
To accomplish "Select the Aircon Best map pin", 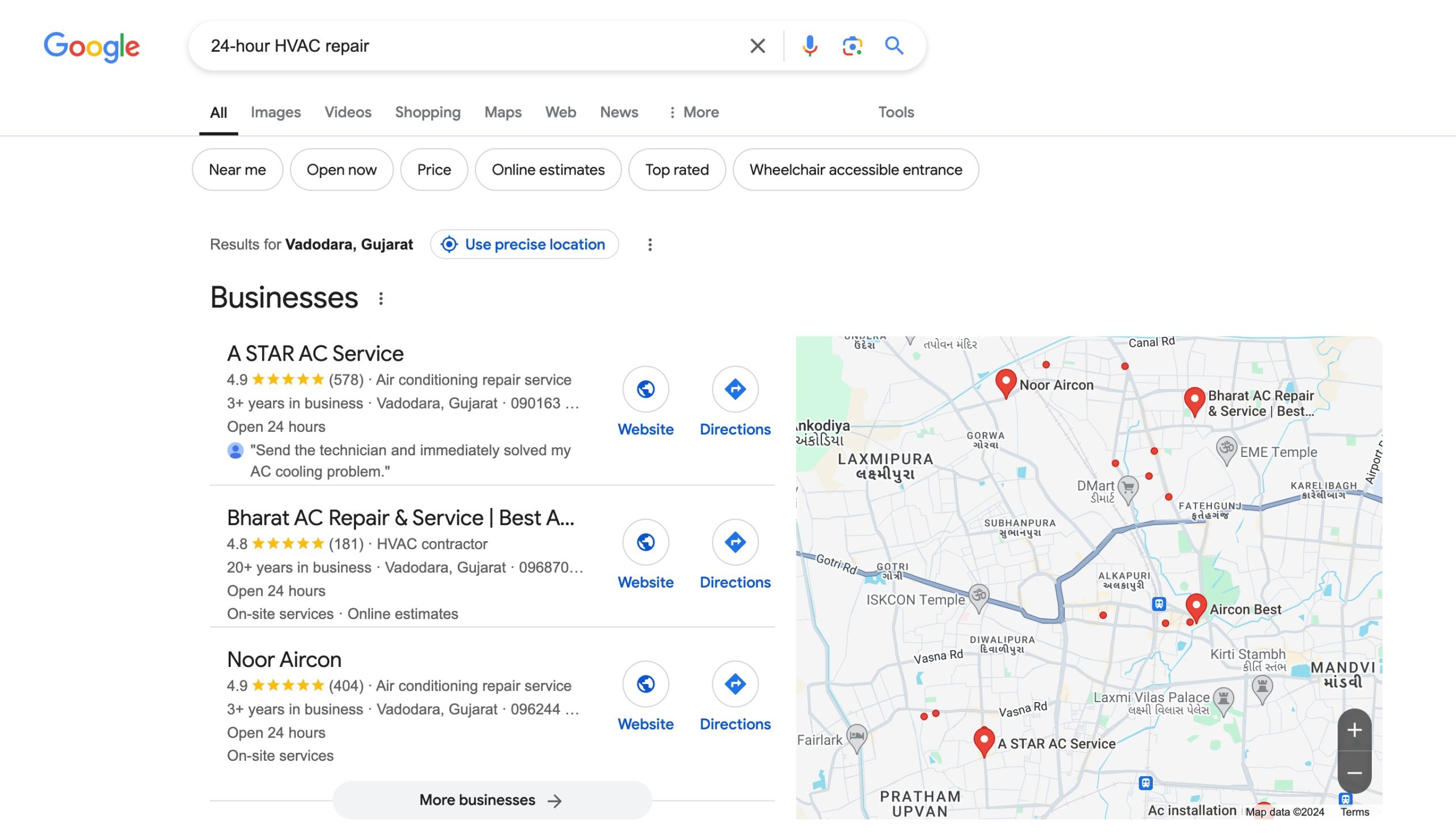I will click(1196, 608).
